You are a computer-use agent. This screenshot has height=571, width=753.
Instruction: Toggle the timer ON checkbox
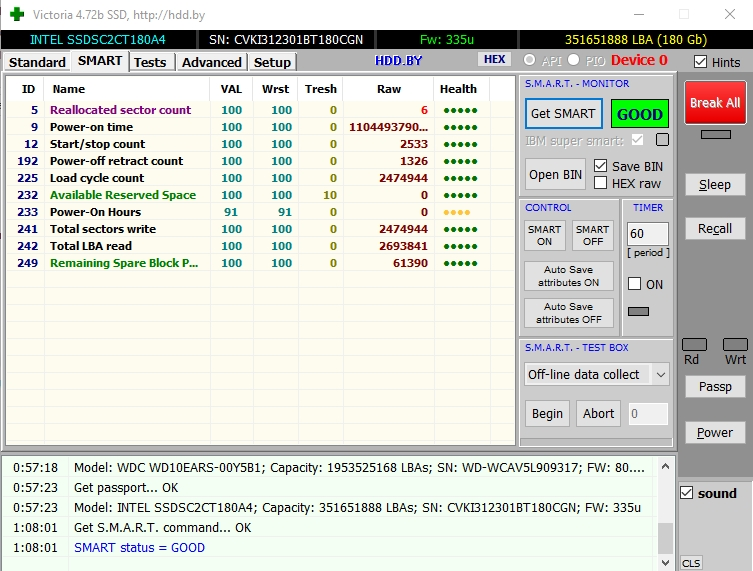[x=634, y=284]
